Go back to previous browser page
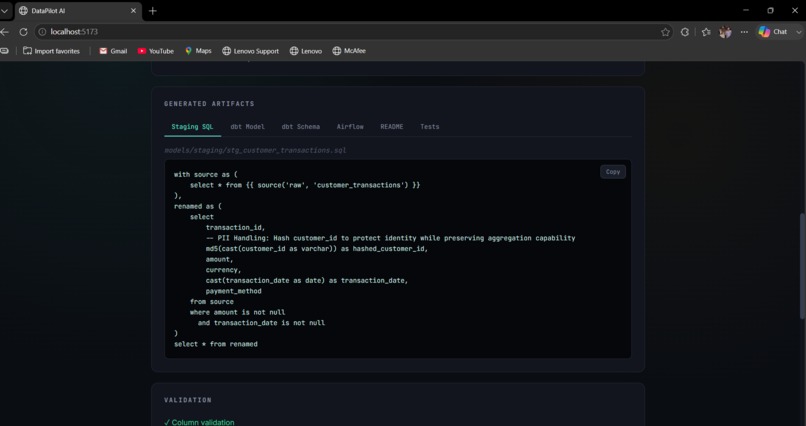The width and height of the screenshot is (806, 426). coord(5,32)
